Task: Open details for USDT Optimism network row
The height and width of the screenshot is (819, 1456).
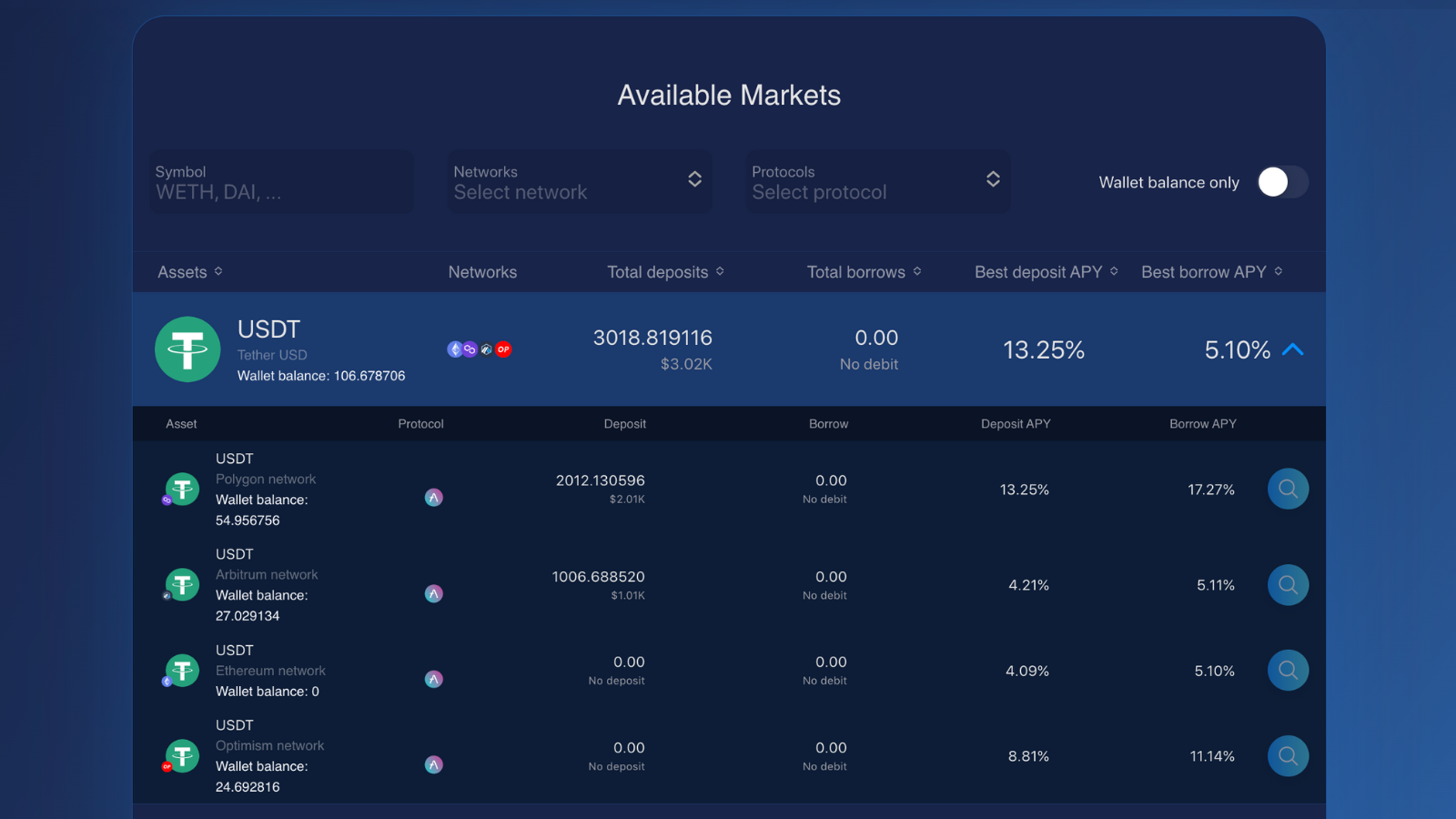Action: coord(1288,755)
